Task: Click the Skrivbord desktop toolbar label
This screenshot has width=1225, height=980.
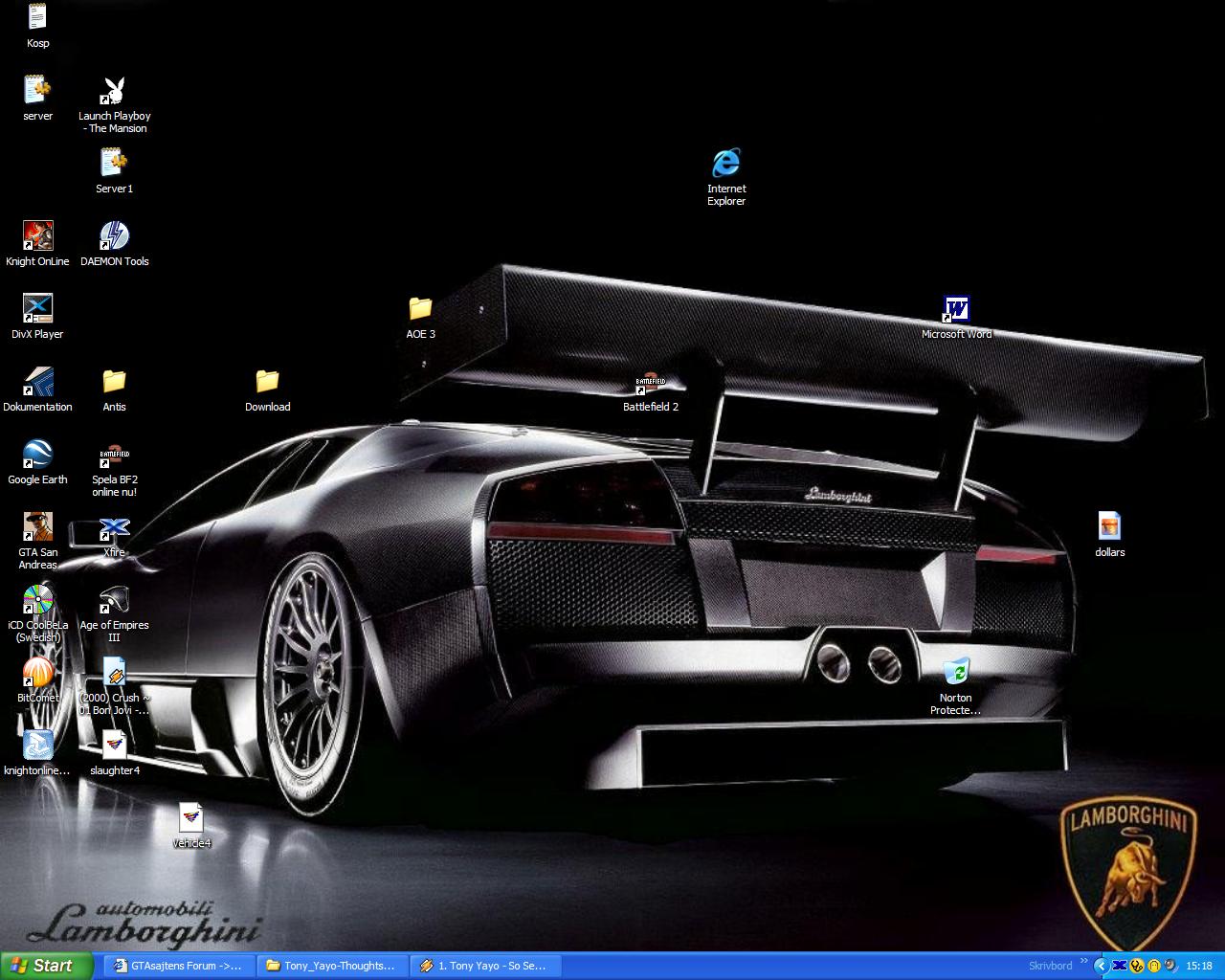Action: point(1050,966)
